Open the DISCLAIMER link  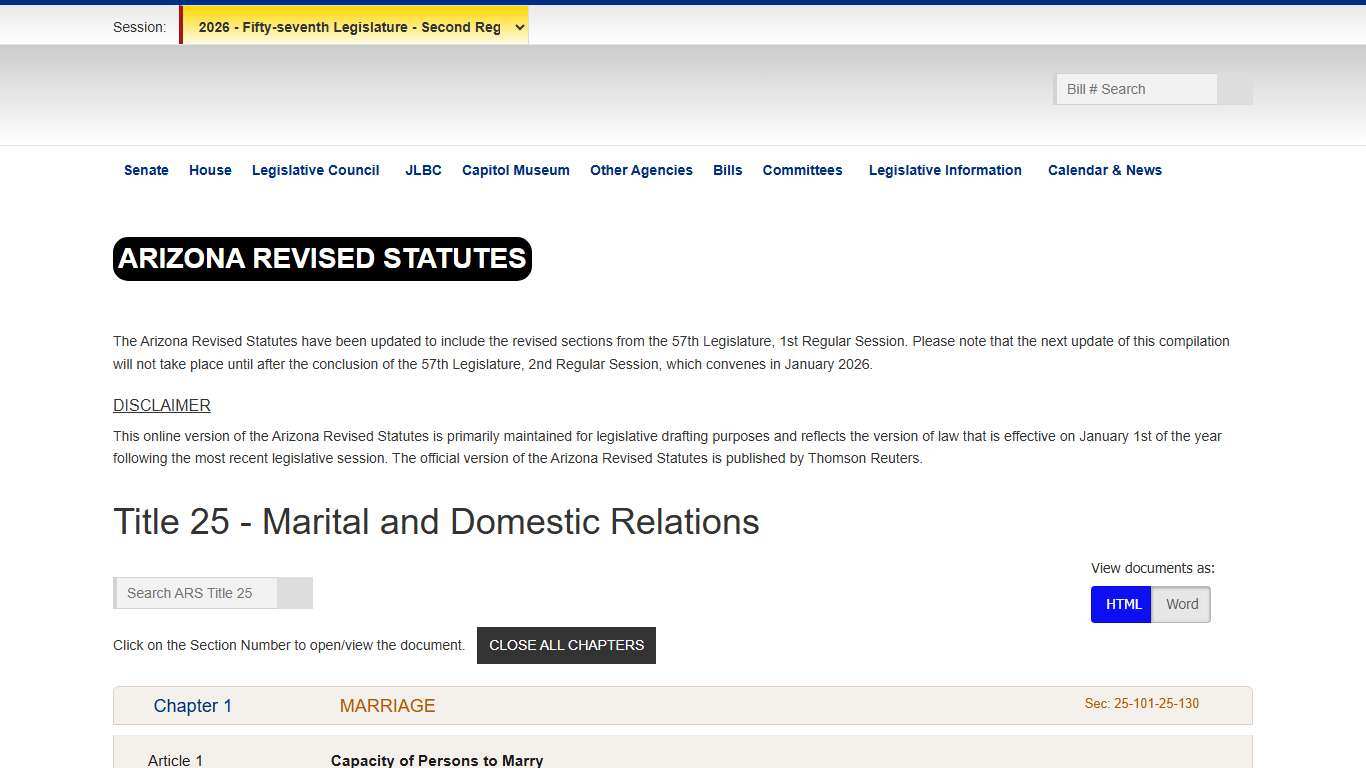click(x=161, y=405)
